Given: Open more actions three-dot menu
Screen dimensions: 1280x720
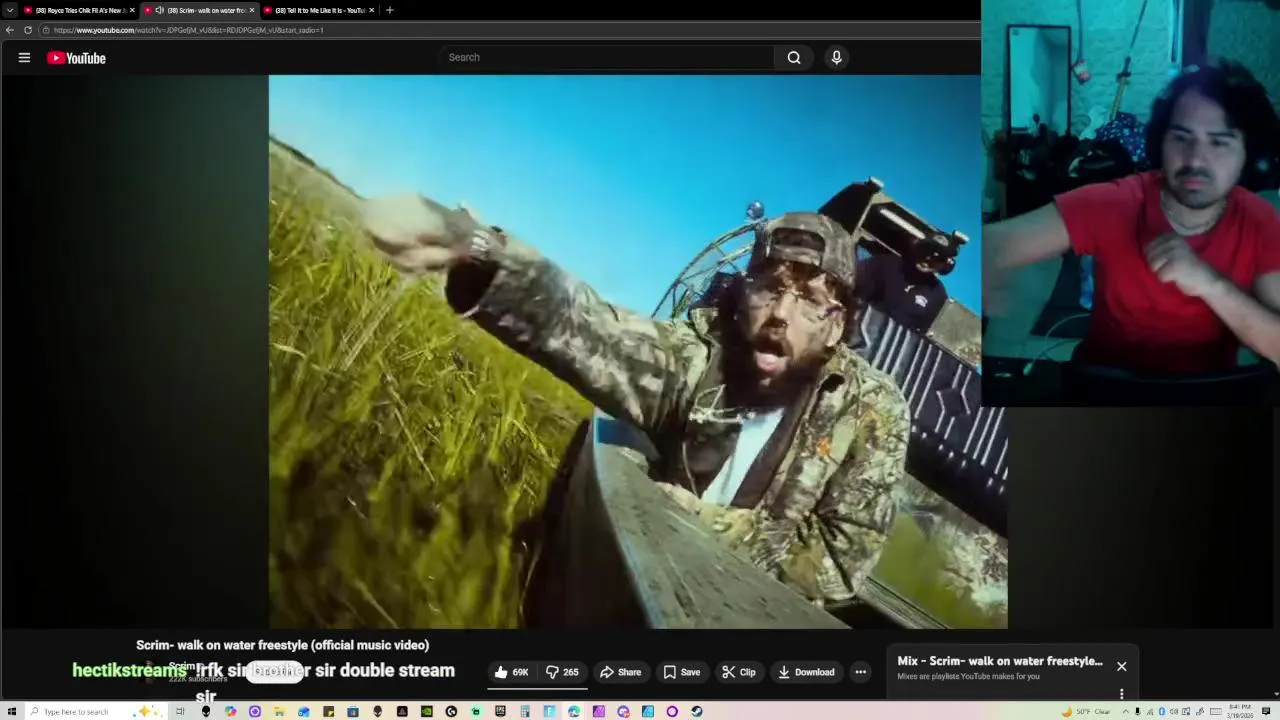Looking at the screenshot, I should [x=860, y=672].
